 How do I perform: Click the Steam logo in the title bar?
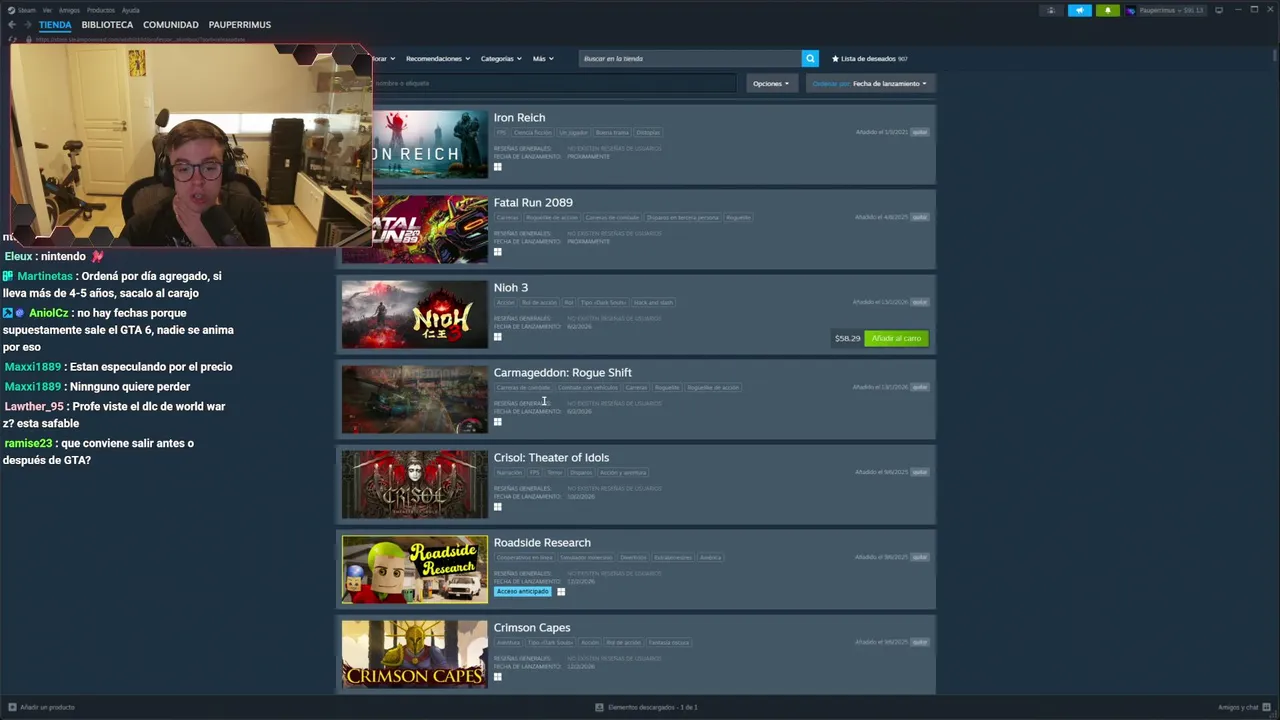pos(11,10)
